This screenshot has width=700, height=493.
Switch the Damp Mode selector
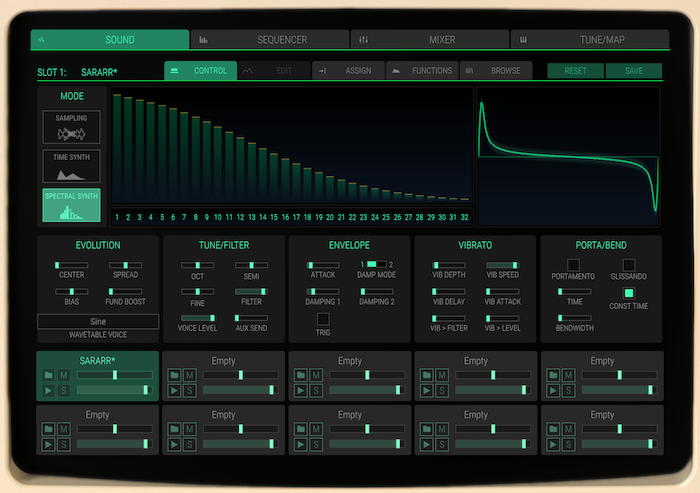click(x=372, y=264)
